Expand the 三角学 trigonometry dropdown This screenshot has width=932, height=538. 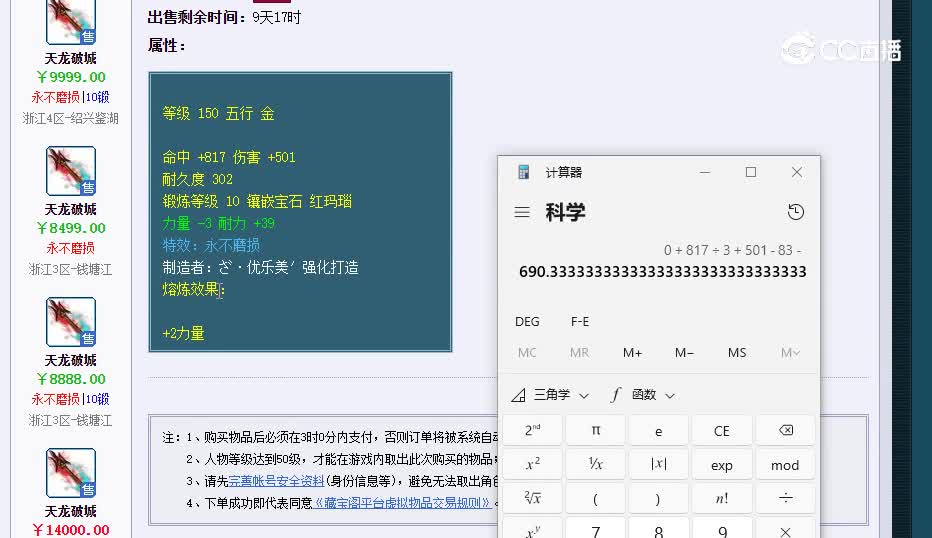coord(551,395)
